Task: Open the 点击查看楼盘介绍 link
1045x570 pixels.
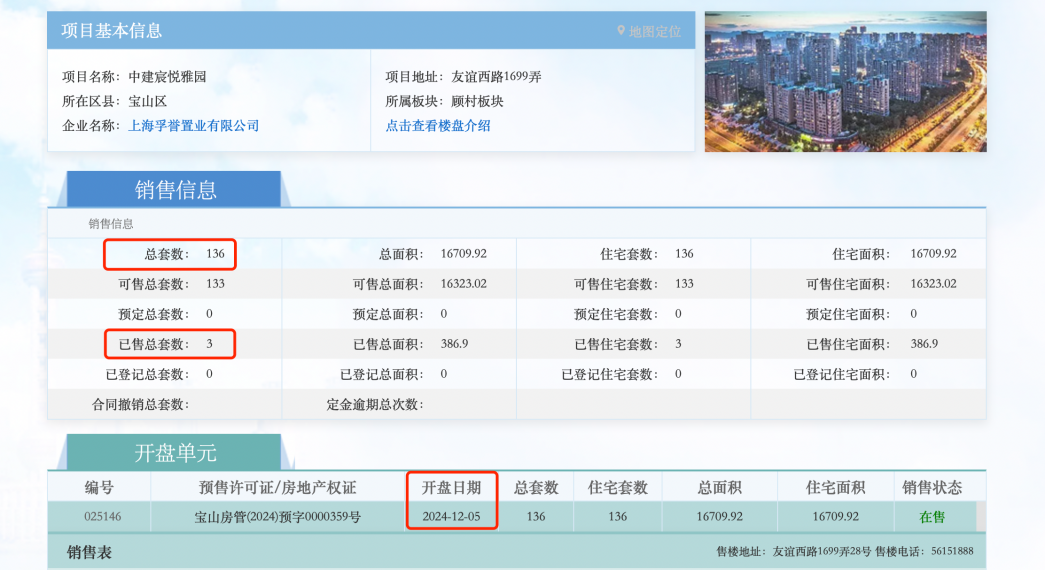Action: pos(438,125)
